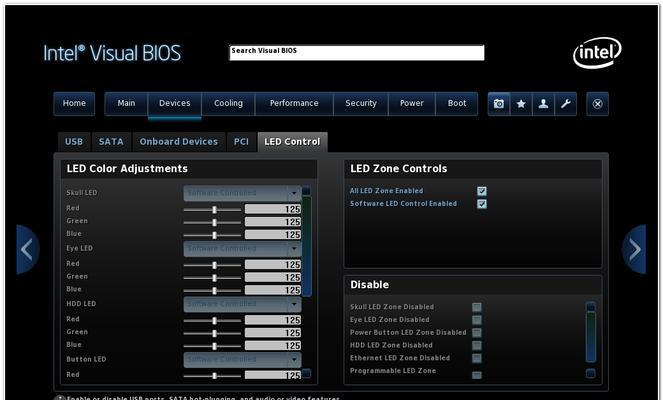Switch to the Main menu tab
The image size is (663, 400).
pyautogui.click(x=126, y=104)
